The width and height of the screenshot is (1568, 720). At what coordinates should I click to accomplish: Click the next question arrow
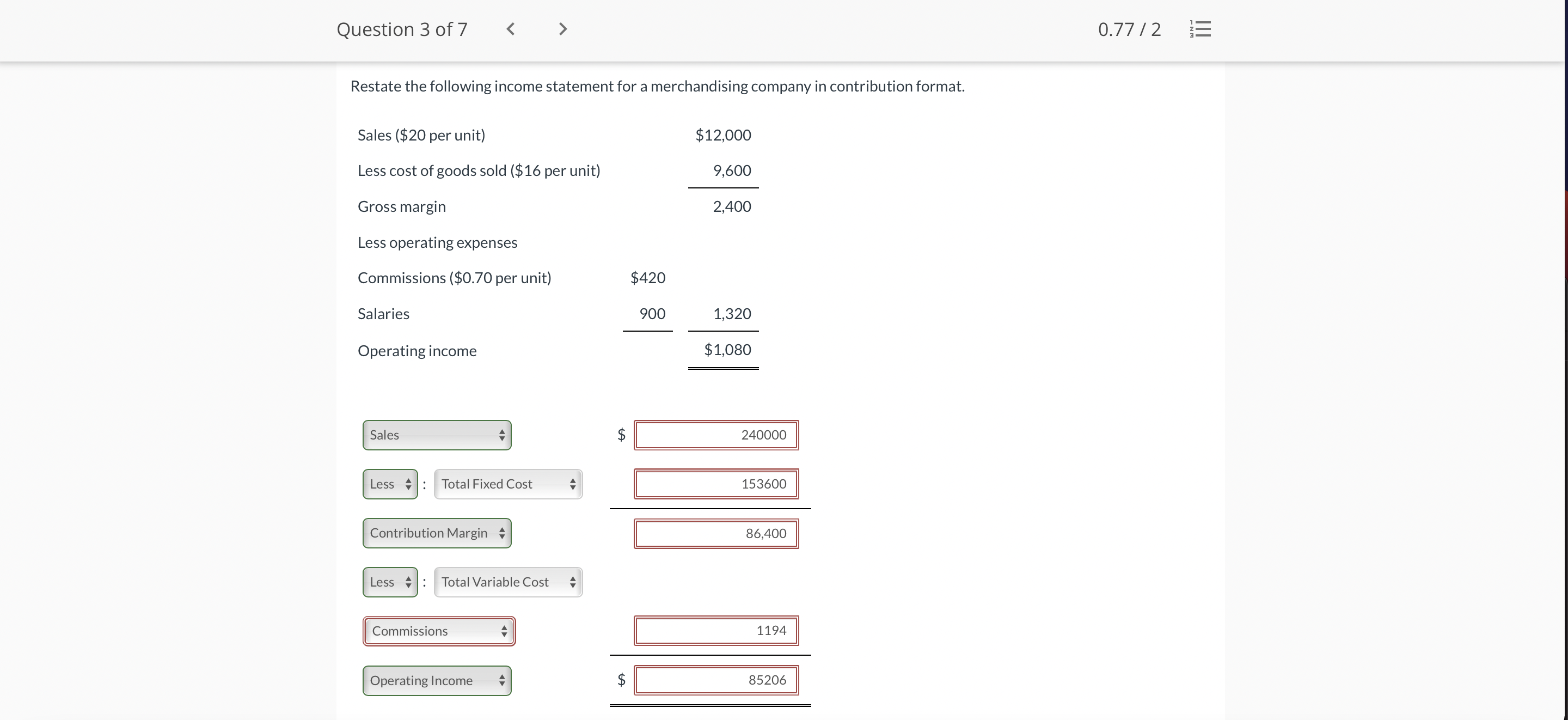click(561, 29)
